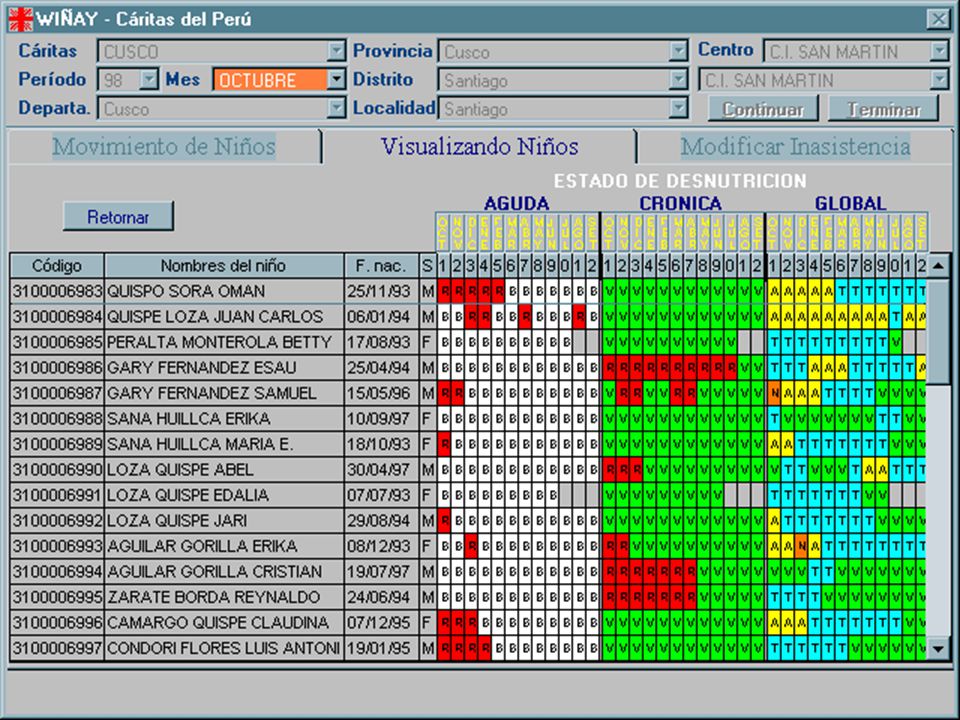Image resolution: width=960 pixels, height=720 pixels.
Task: Select row AGUILAR GORILLA CRISTIAN
Action: point(468,571)
